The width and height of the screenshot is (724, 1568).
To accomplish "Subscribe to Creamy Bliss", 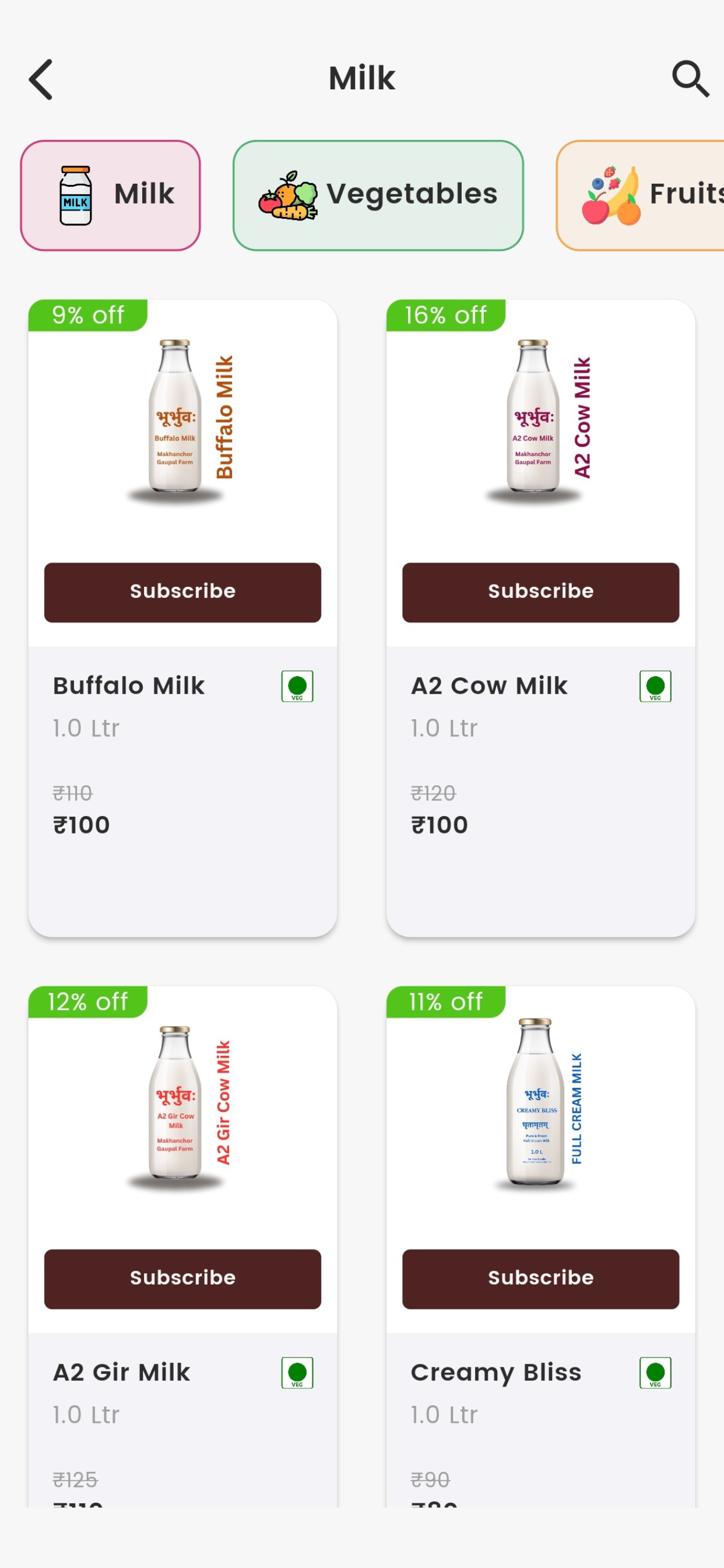I will tap(540, 1279).
